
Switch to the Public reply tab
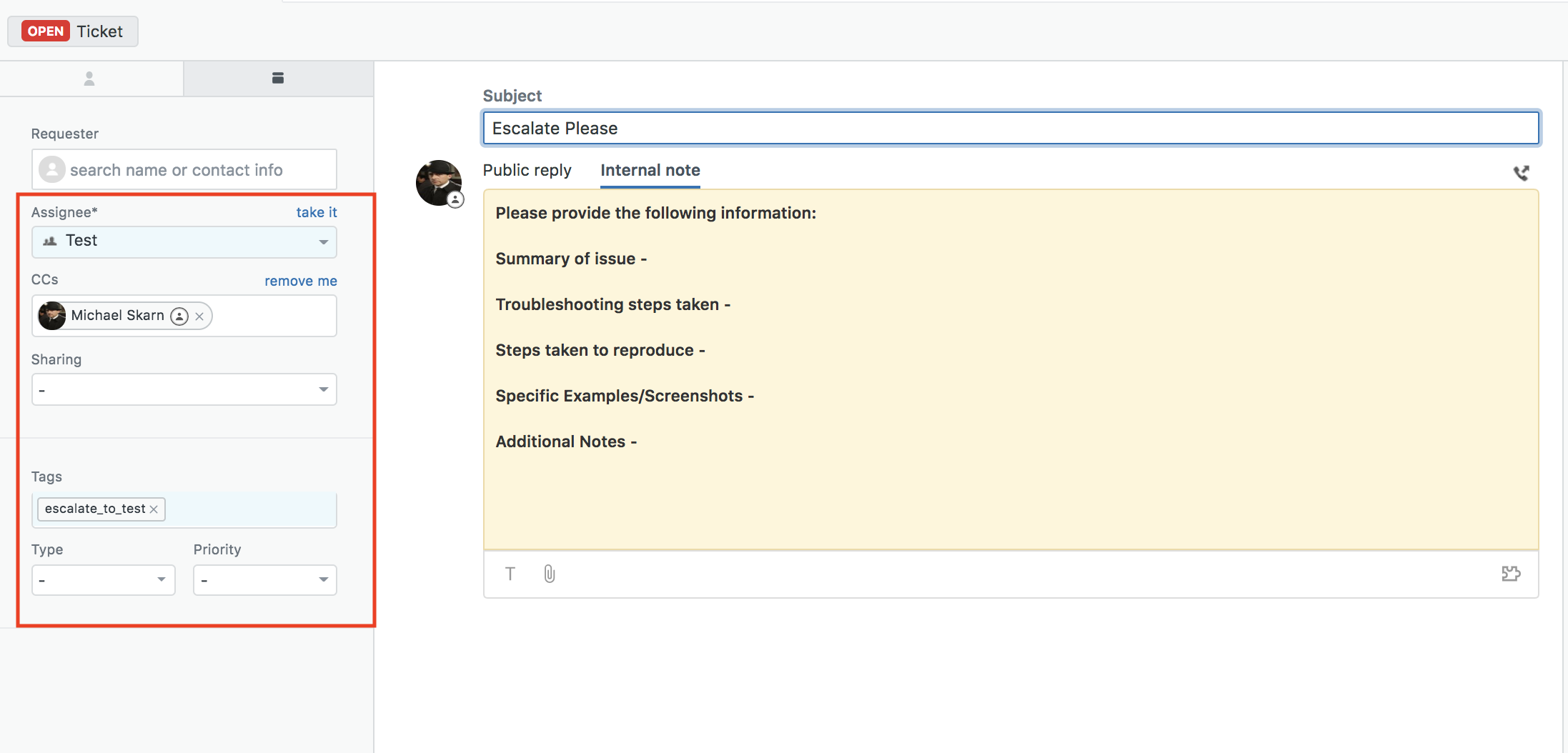(x=527, y=170)
